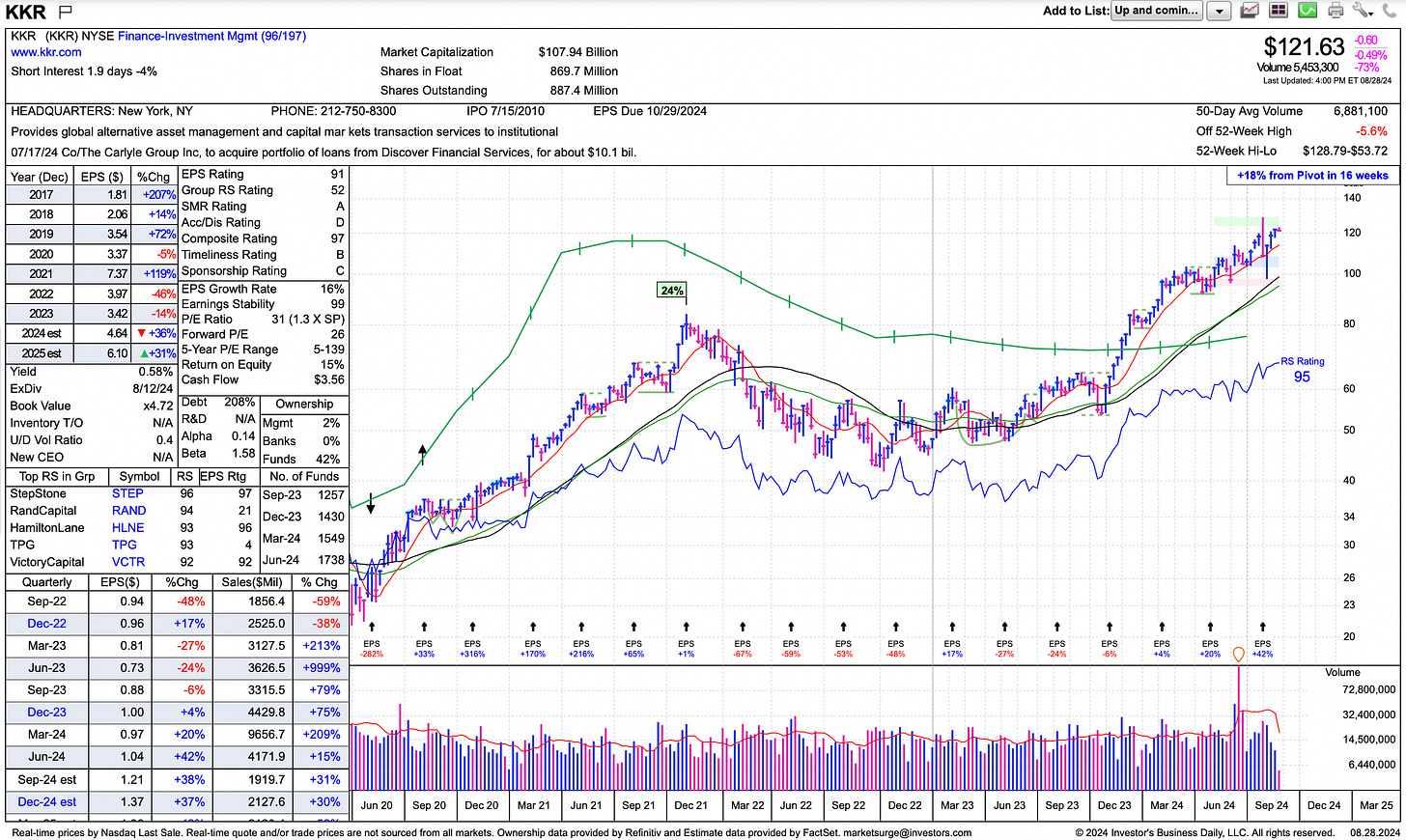This screenshot has height=840, width=1406.
Task: Click the stock price $121.63
Action: pos(1304,46)
